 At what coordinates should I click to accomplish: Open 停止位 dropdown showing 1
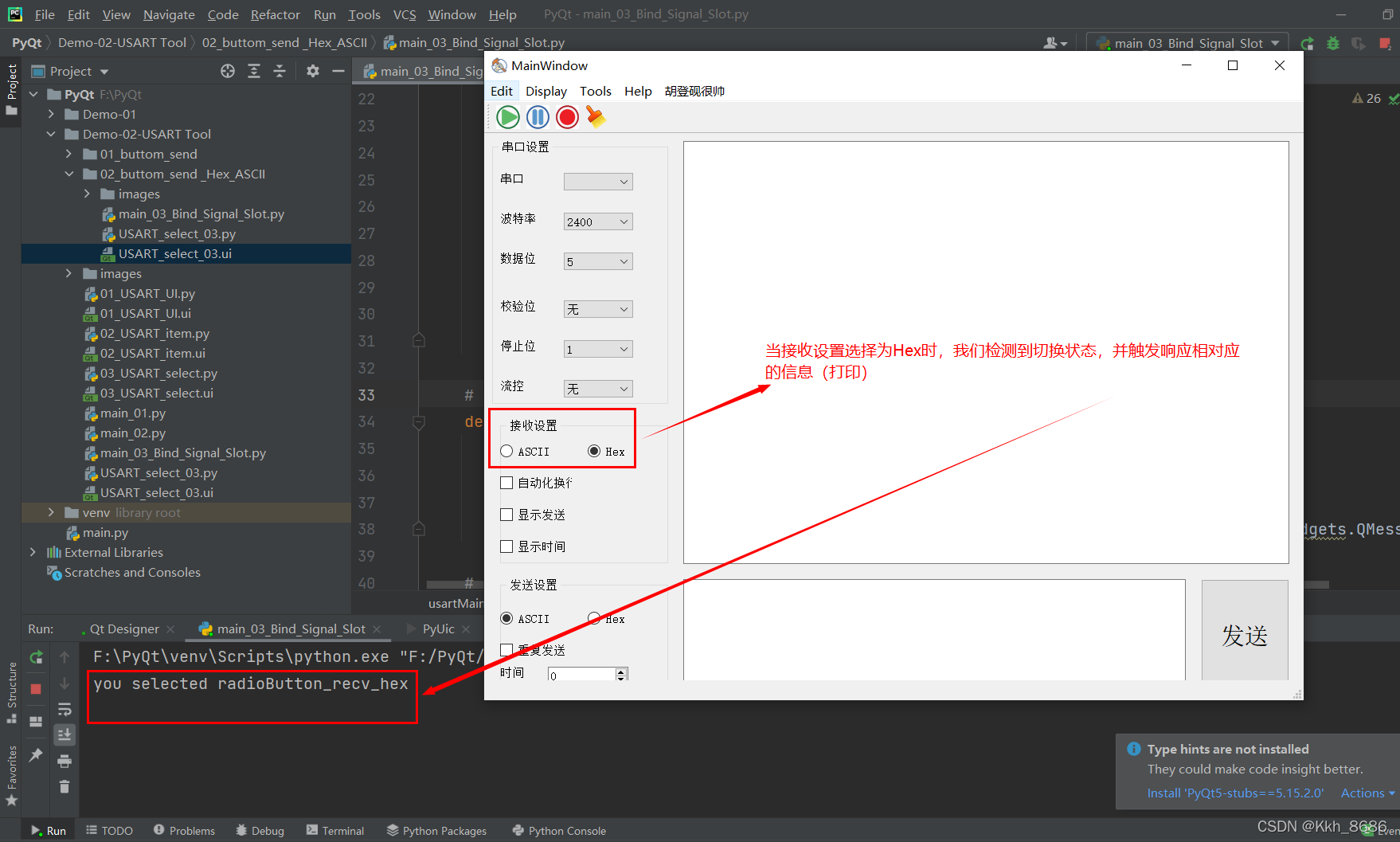tap(598, 349)
